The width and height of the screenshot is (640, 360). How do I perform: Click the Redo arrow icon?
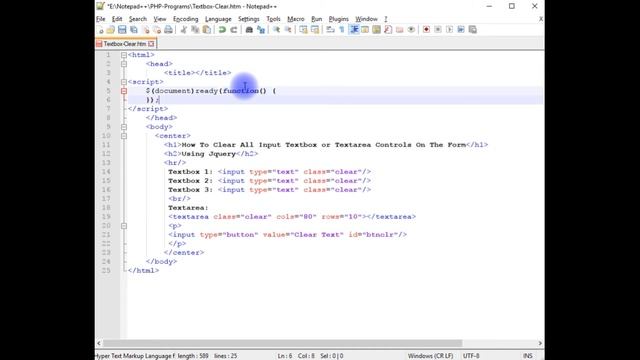point(233,30)
